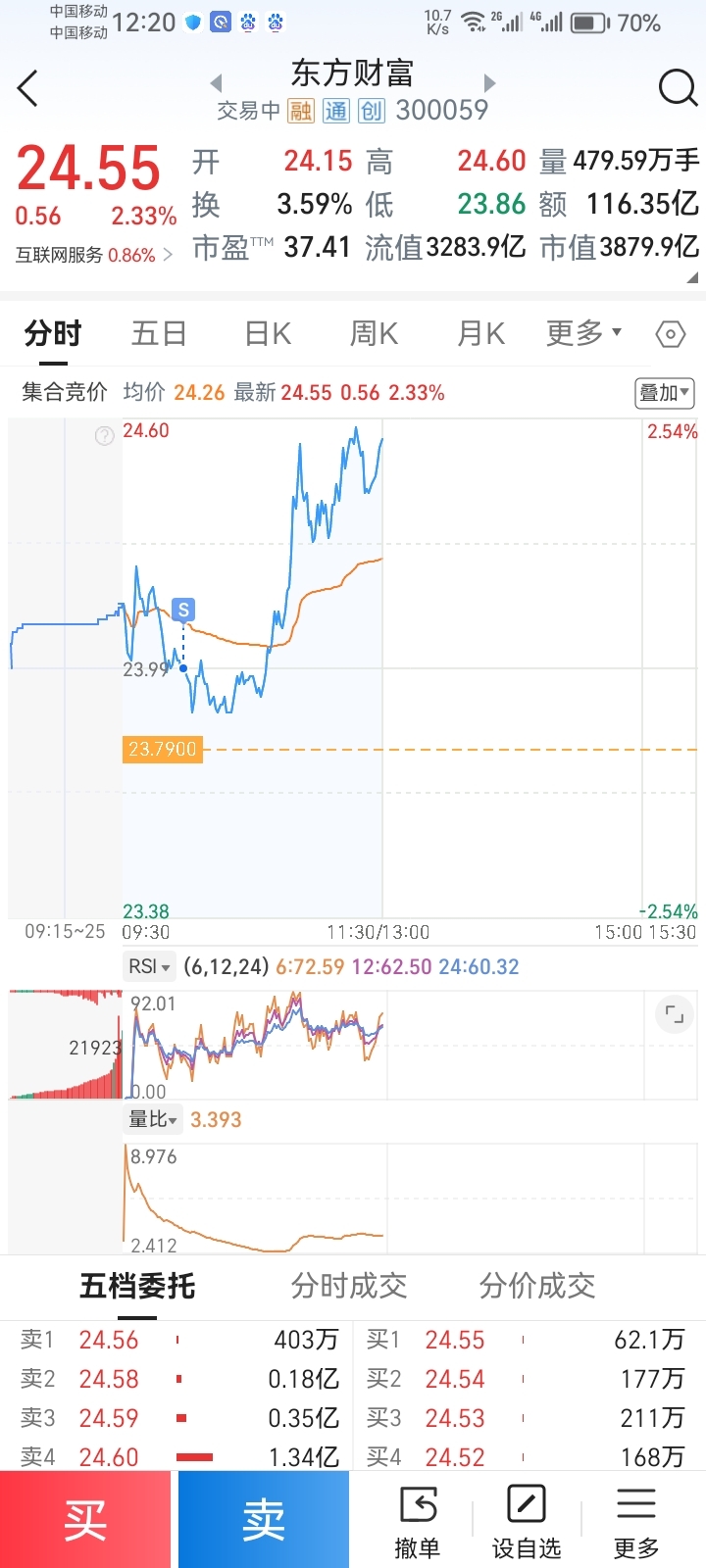Open chart settings hexagon icon
The image size is (706, 1568).
click(x=670, y=334)
